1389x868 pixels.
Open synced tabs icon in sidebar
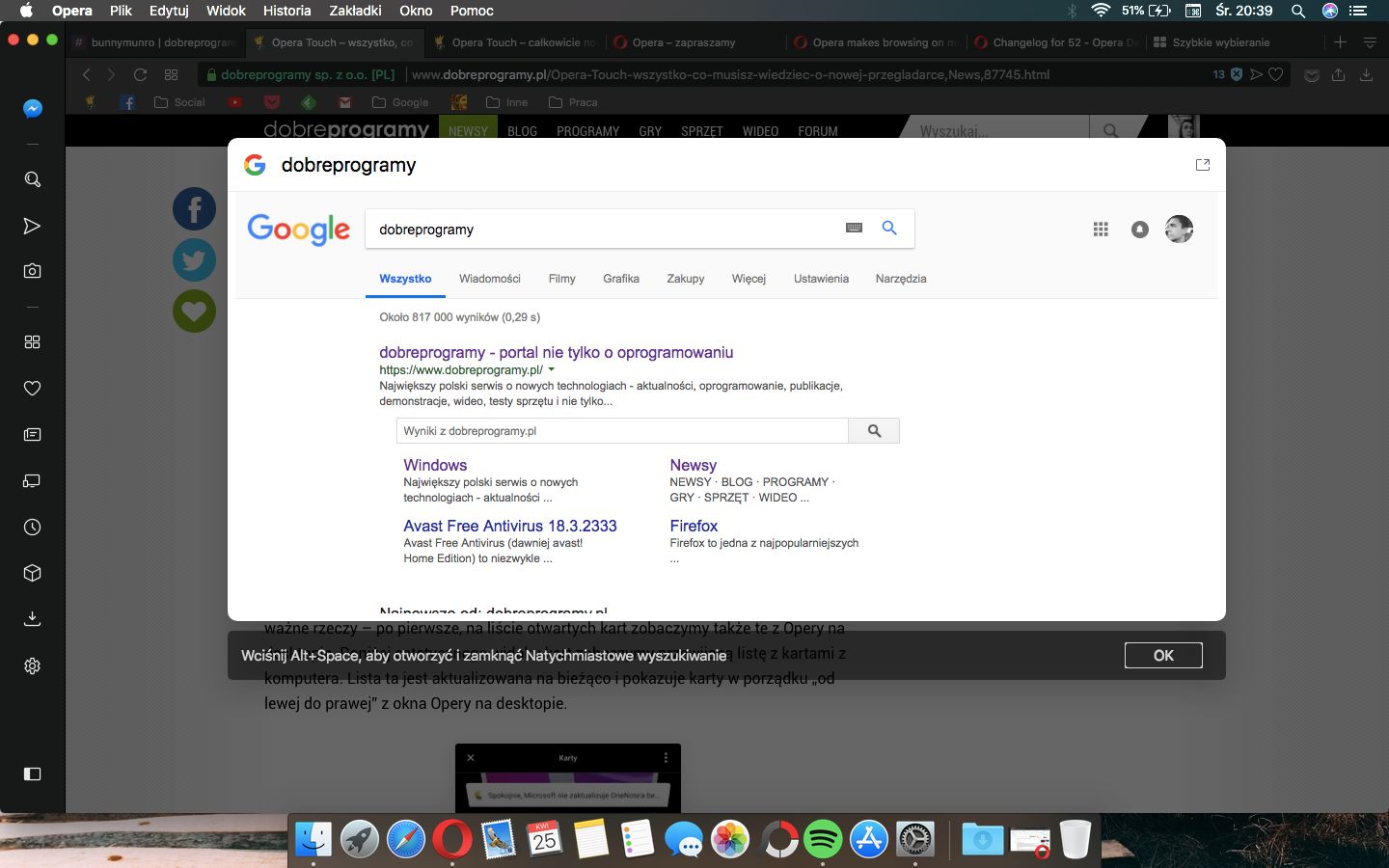(x=32, y=480)
